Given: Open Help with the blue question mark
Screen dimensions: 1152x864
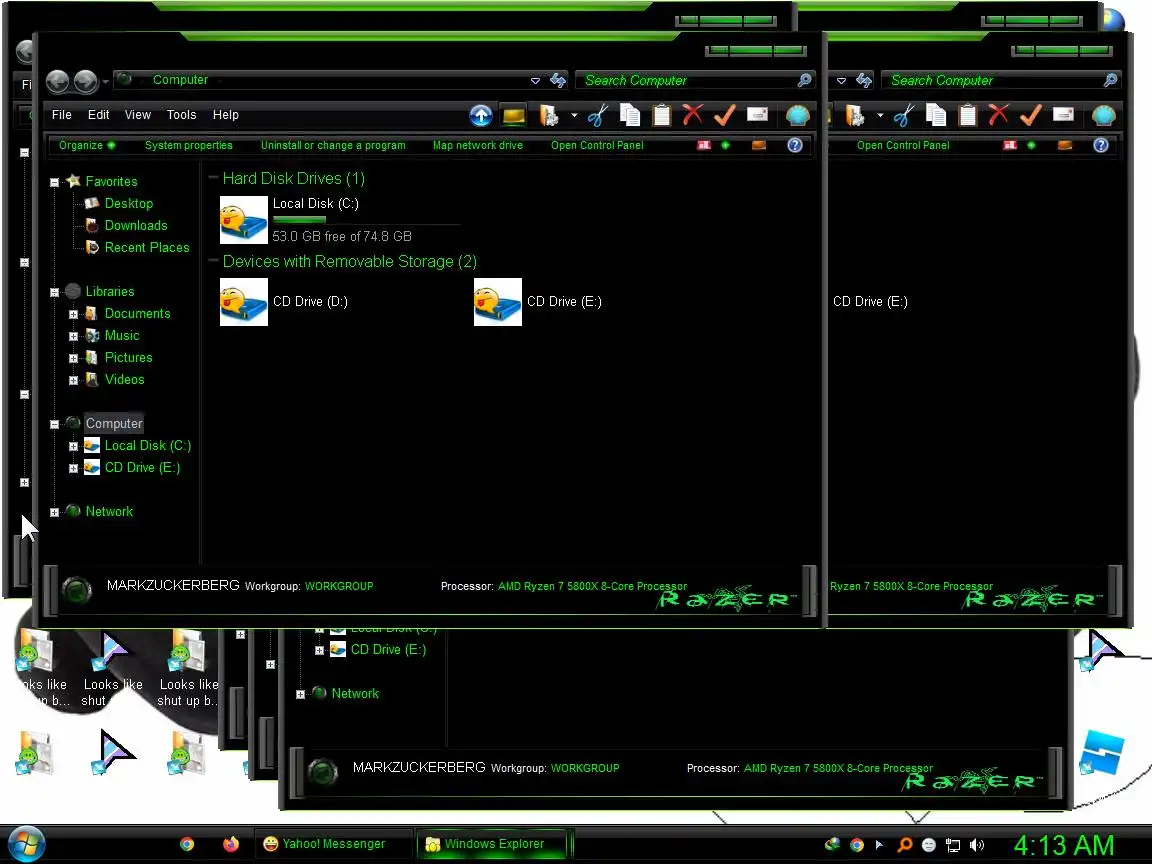Looking at the screenshot, I should click(x=795, y=145).
